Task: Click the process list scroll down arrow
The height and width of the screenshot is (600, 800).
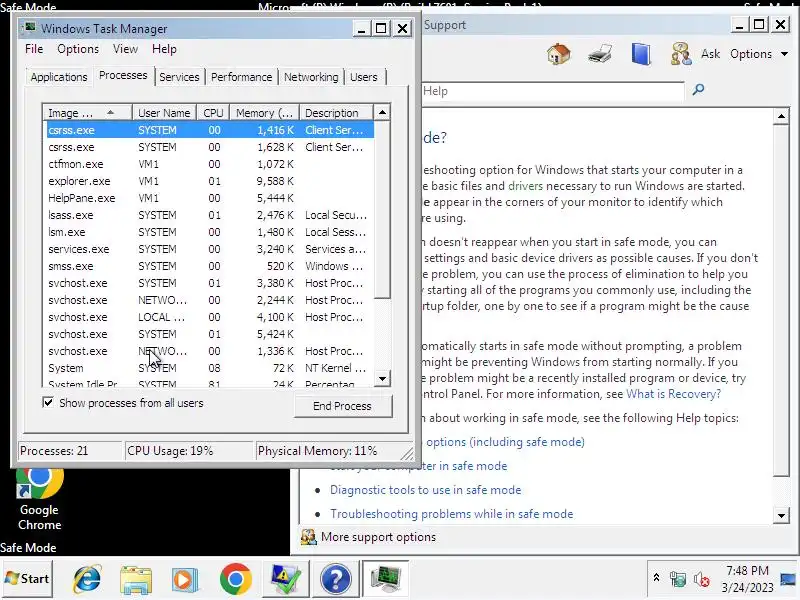Action: [382, 378]
